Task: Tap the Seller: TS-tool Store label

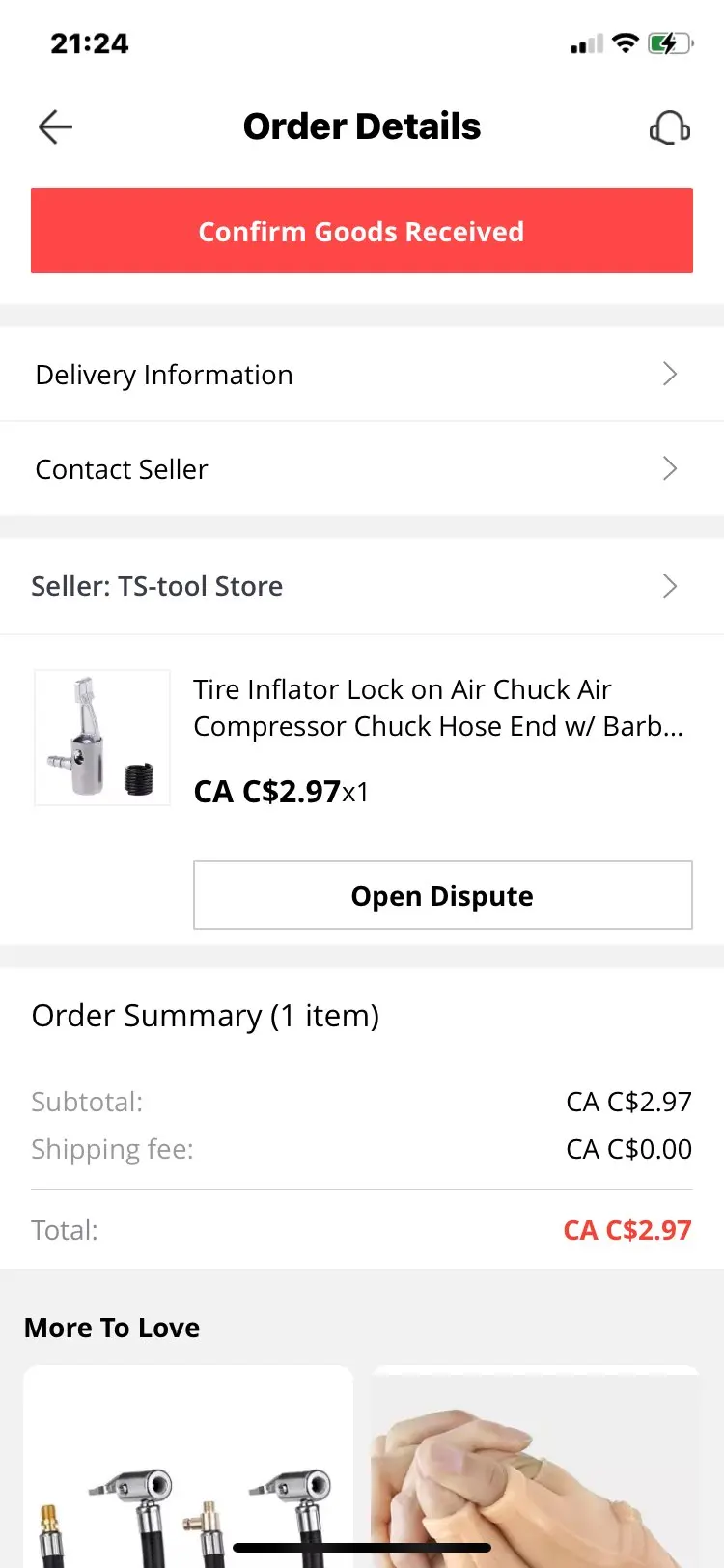Action: coord(157,586)
